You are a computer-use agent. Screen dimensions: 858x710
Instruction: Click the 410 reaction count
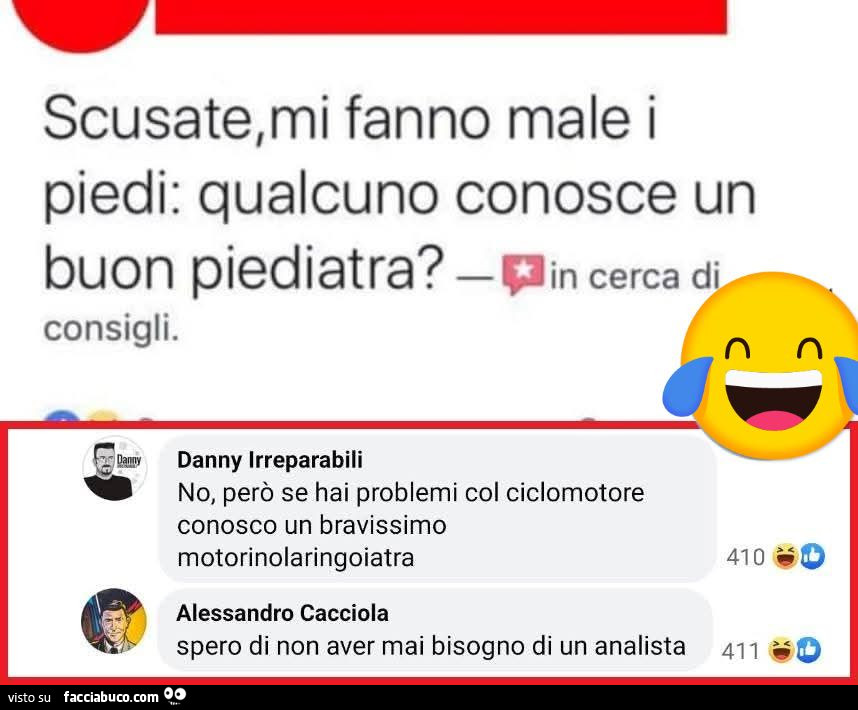pos(745,557)
